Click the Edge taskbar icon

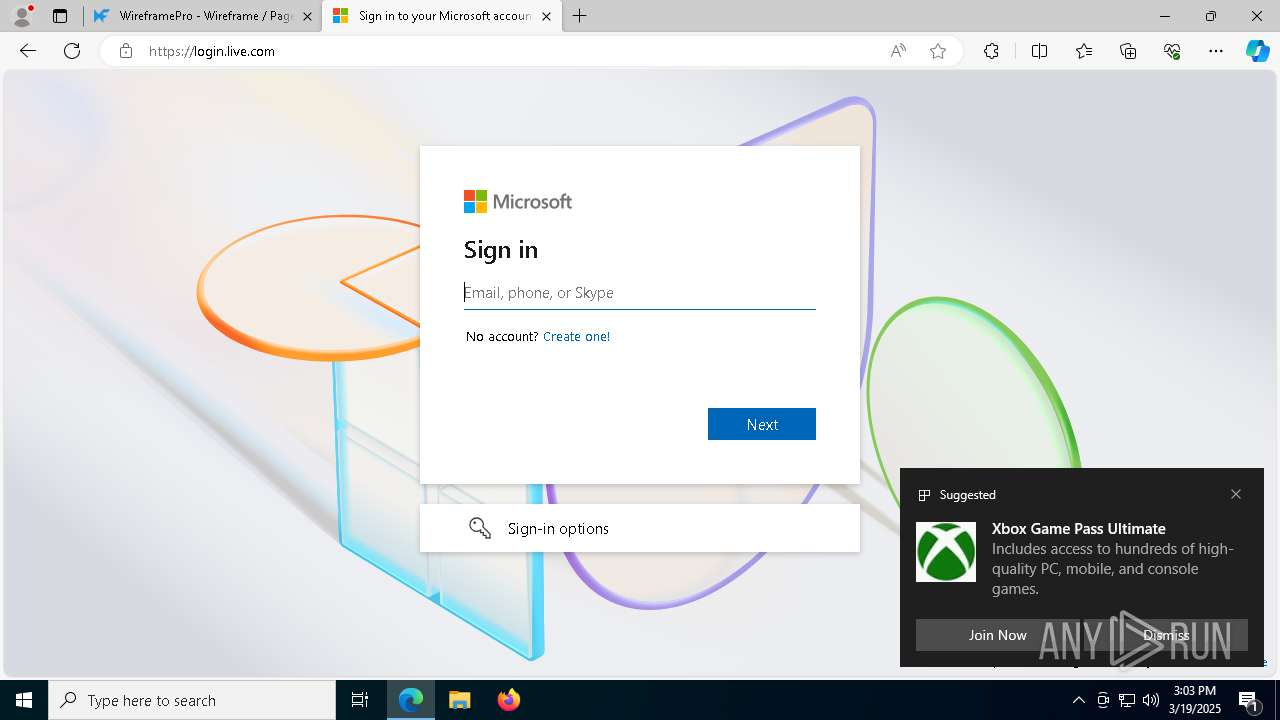tap(411, 700)
